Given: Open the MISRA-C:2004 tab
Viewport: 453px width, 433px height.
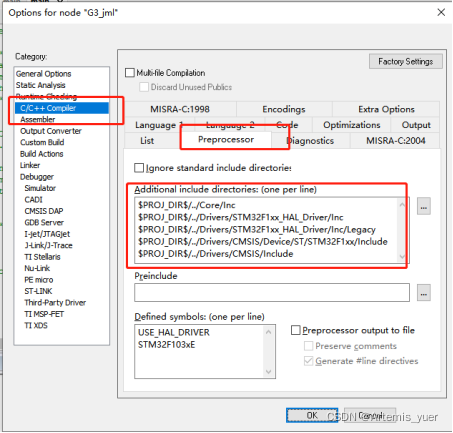Looking at the screenshot, I should [x=395, y=141].
